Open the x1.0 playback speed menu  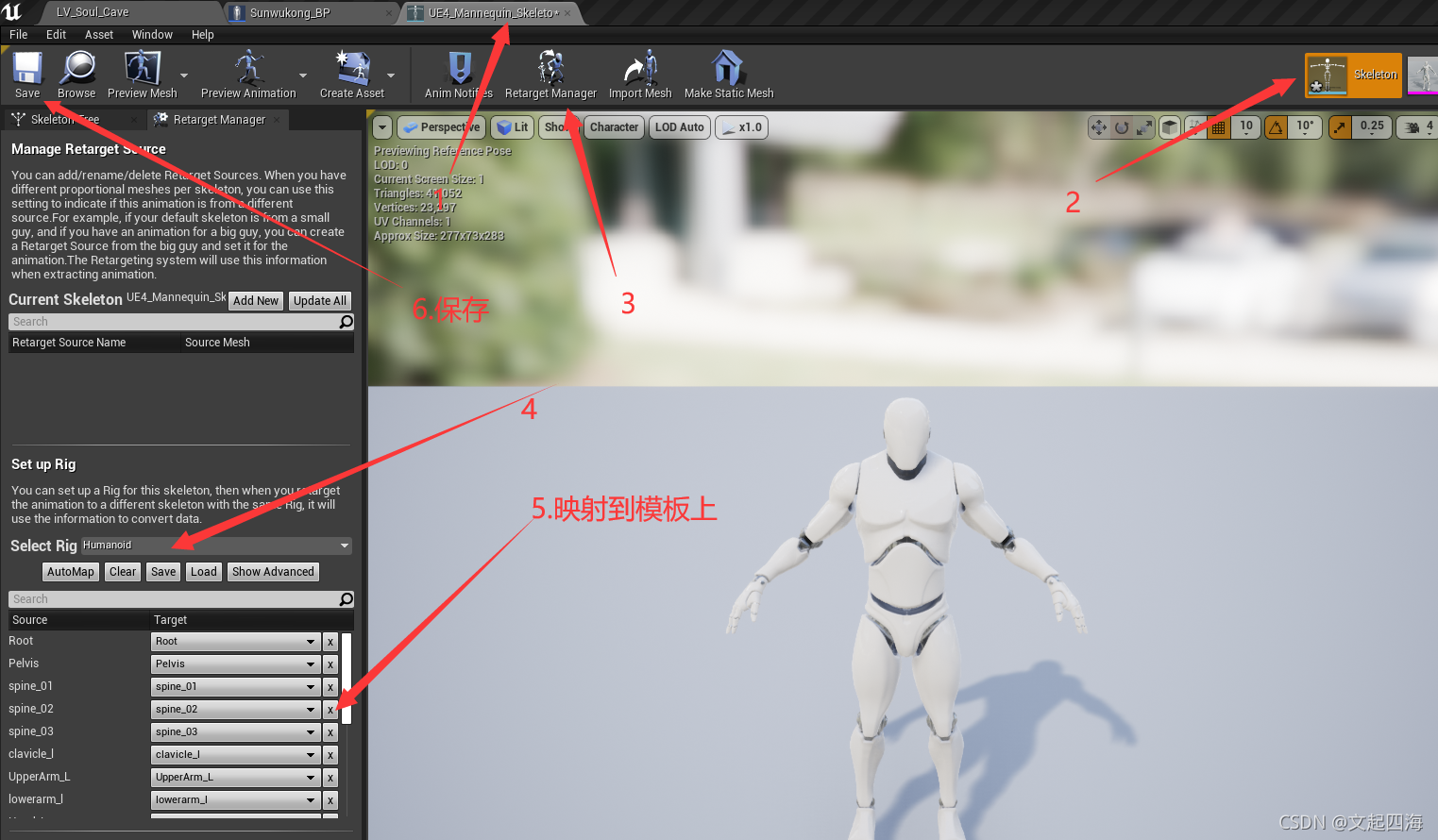click(x=741, y=127)
